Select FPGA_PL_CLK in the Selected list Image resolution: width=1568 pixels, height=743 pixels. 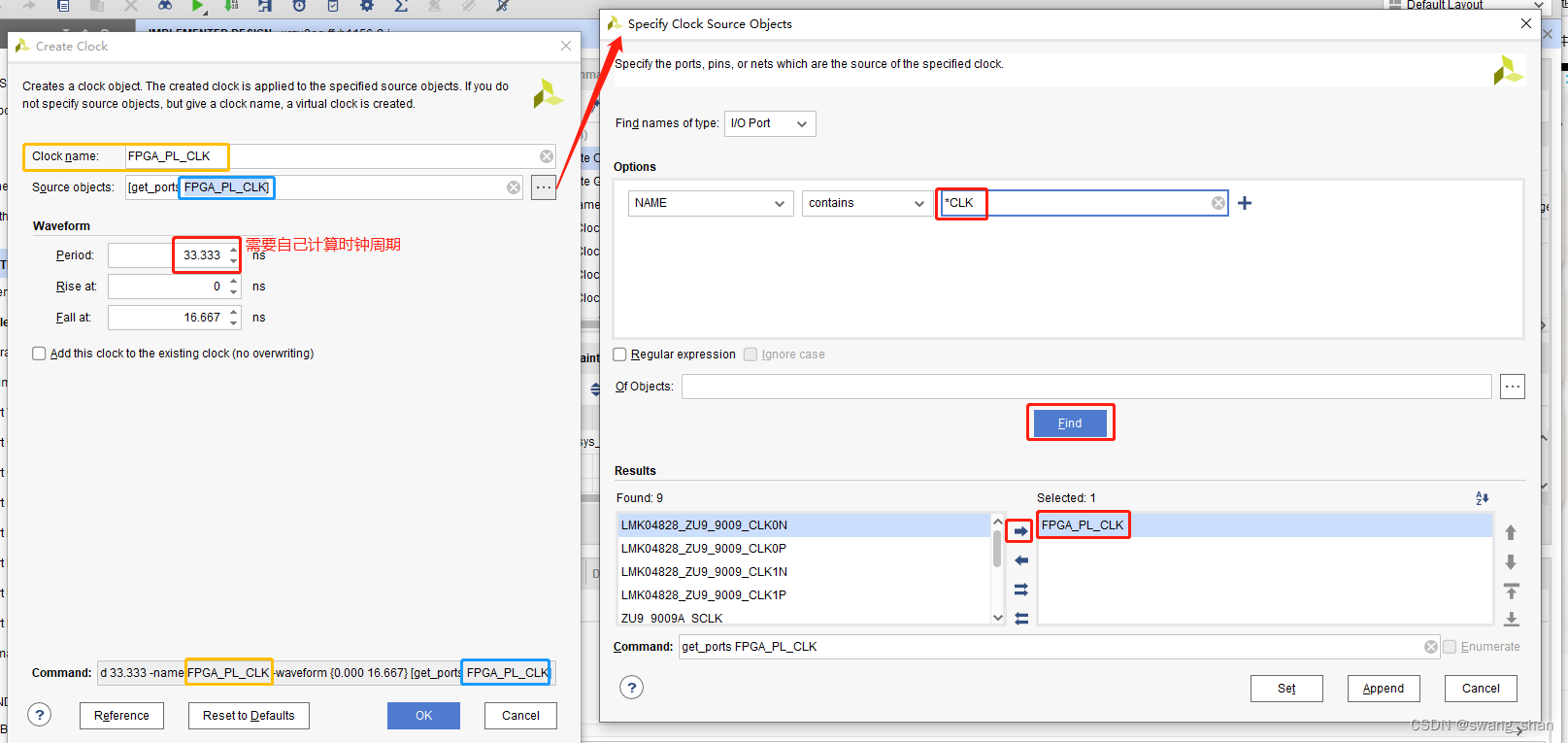coord(1265,525)
